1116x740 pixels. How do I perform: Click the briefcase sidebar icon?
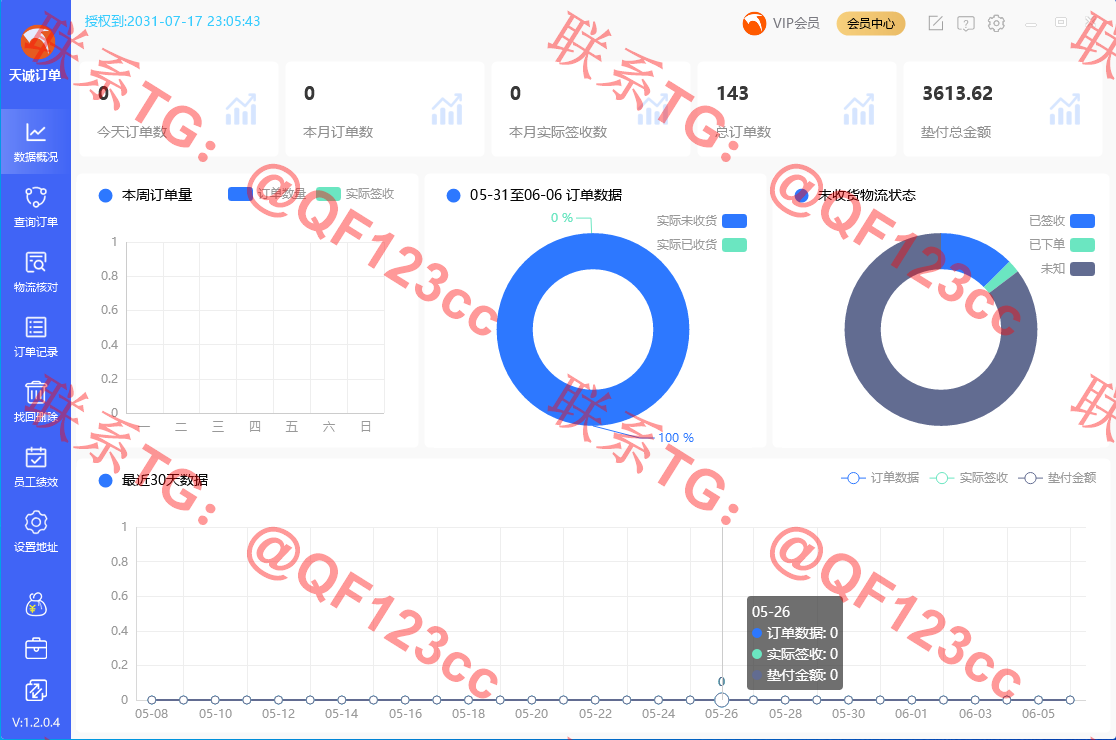(x=36, y=648)
